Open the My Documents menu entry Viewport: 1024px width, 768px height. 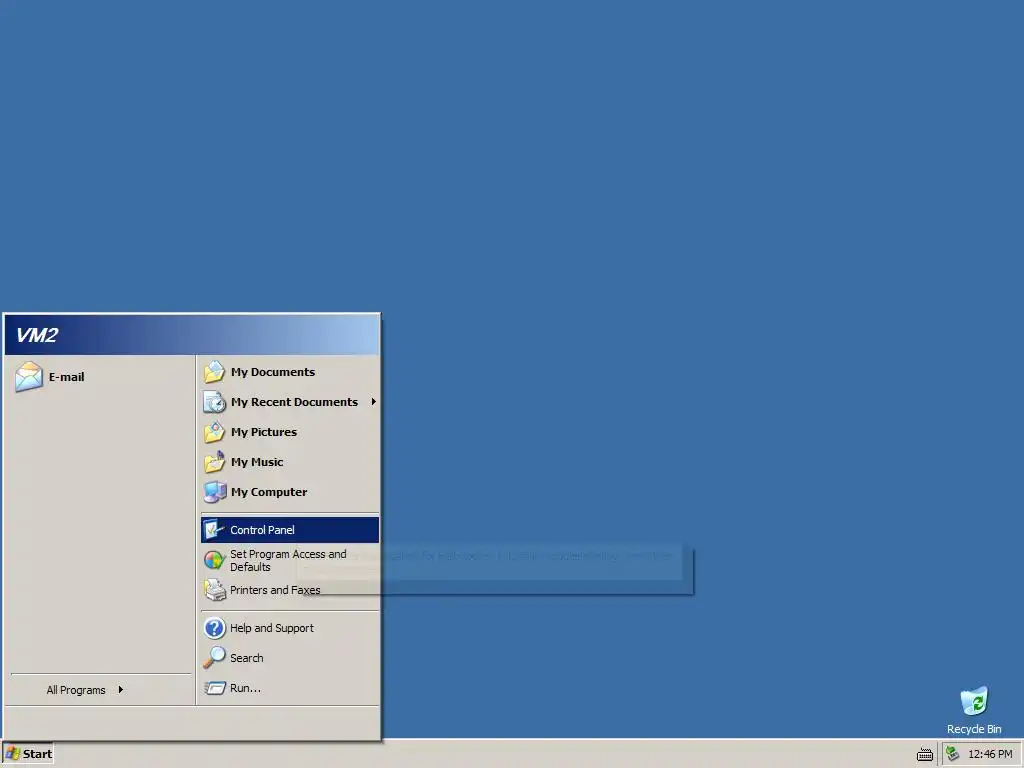[290, 372]
